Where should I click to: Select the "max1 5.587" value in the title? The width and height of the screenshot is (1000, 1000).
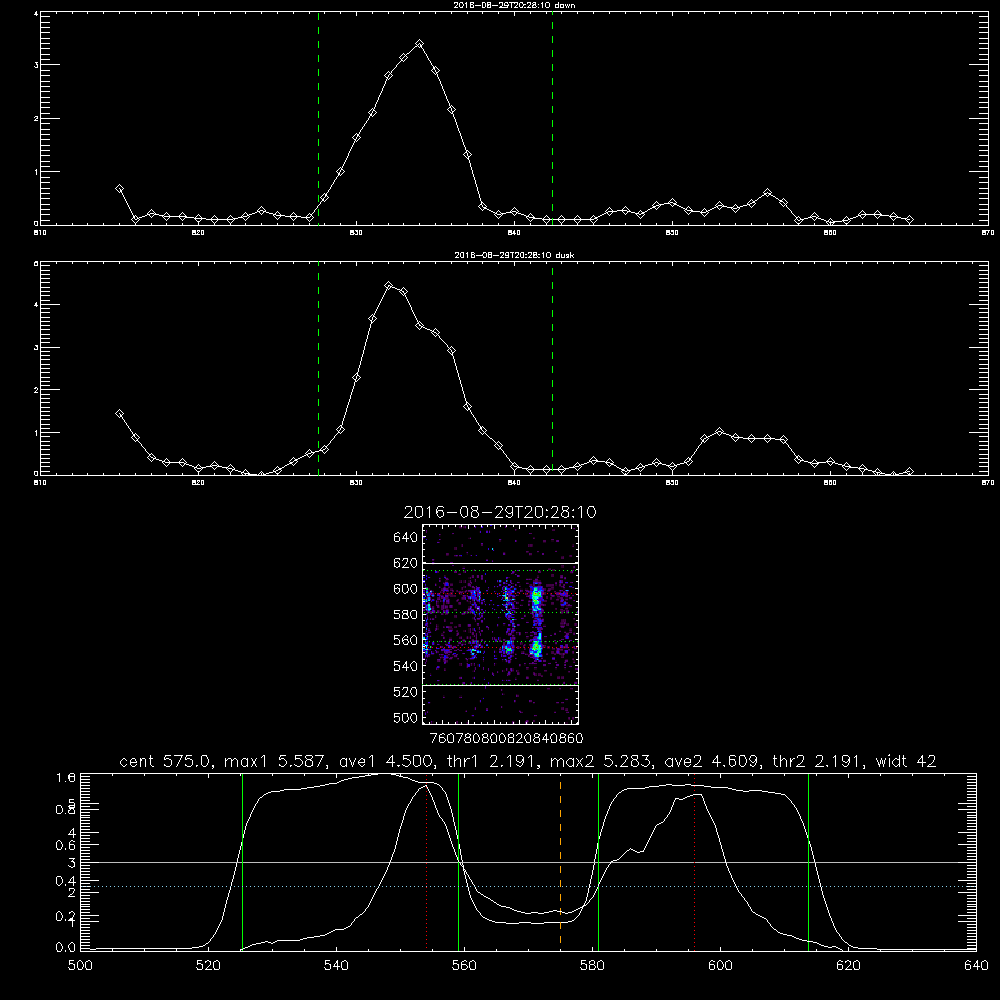pos(273,761)
